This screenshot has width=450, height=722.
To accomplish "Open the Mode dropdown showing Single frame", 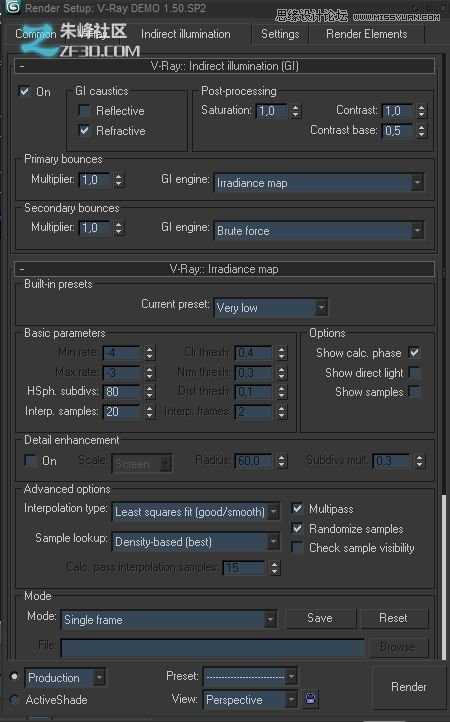I will point(169,619).
